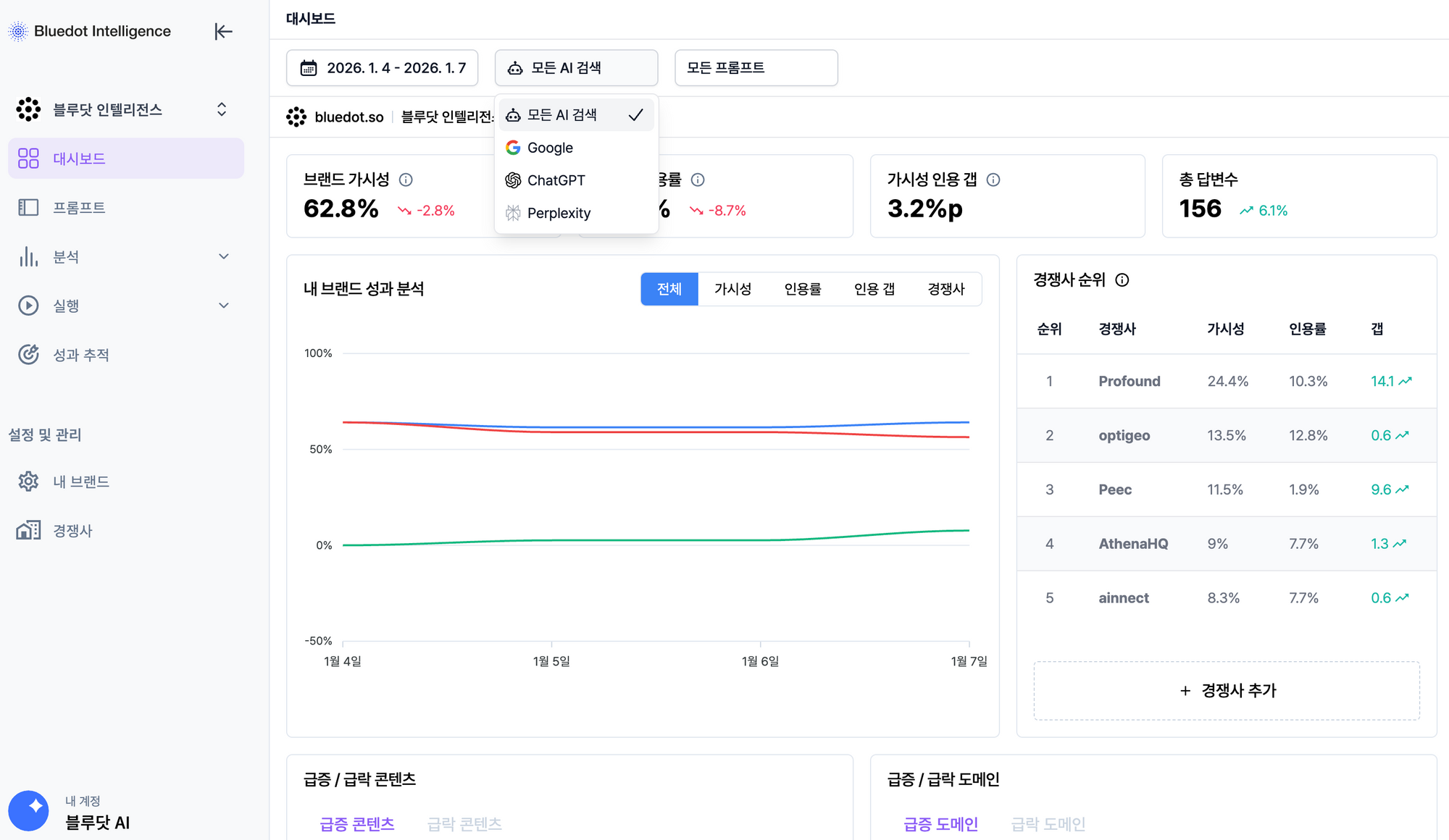1449x840 pixels.
Task: Click the 내 브랜드 gear icon
Action: pos(28,482)
